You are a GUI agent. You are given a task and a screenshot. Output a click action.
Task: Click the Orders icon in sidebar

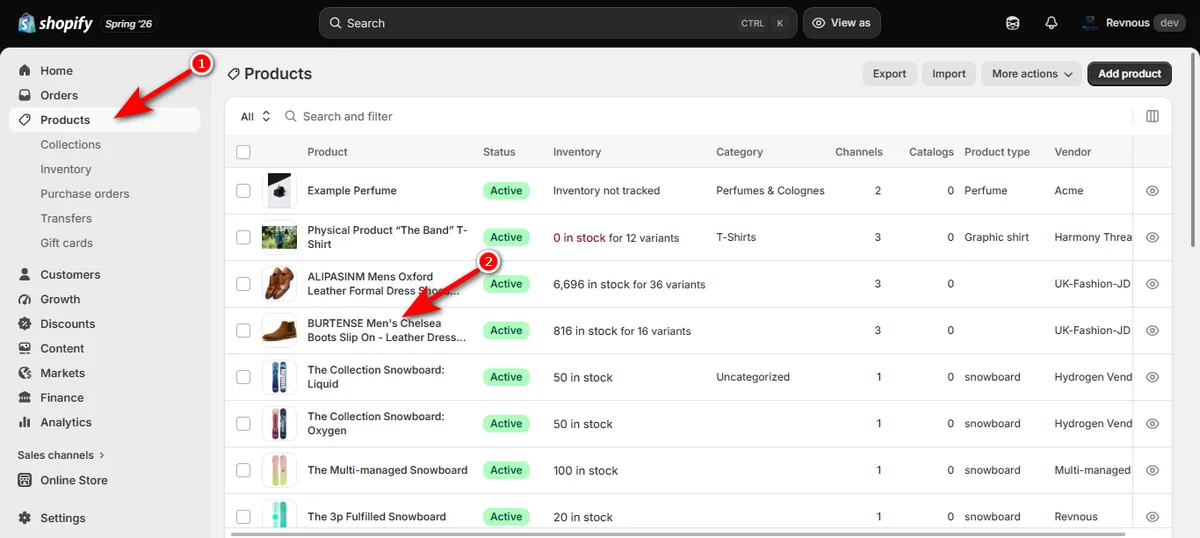click(25, 95)
